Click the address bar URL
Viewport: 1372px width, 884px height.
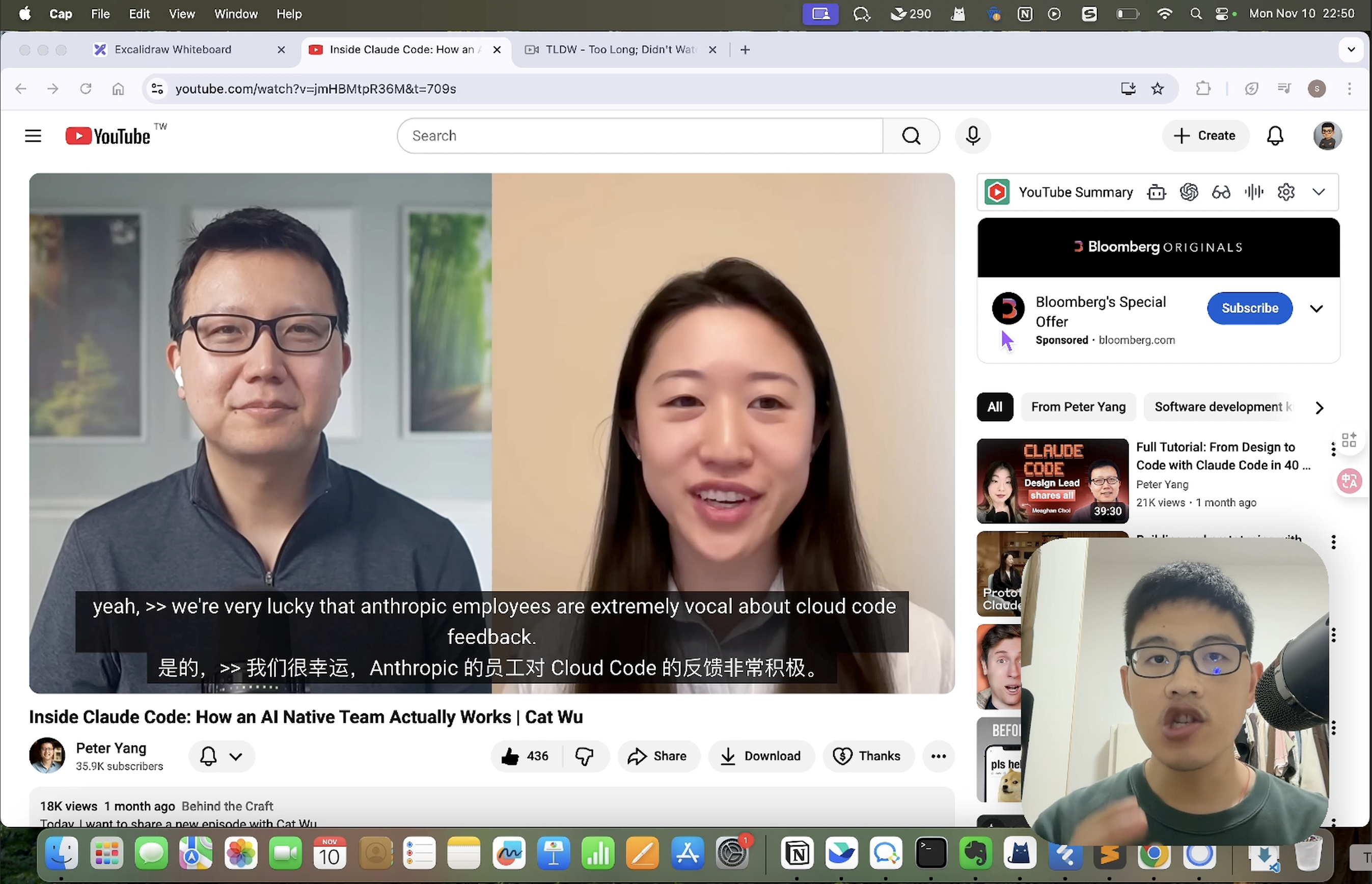point(316,89)
